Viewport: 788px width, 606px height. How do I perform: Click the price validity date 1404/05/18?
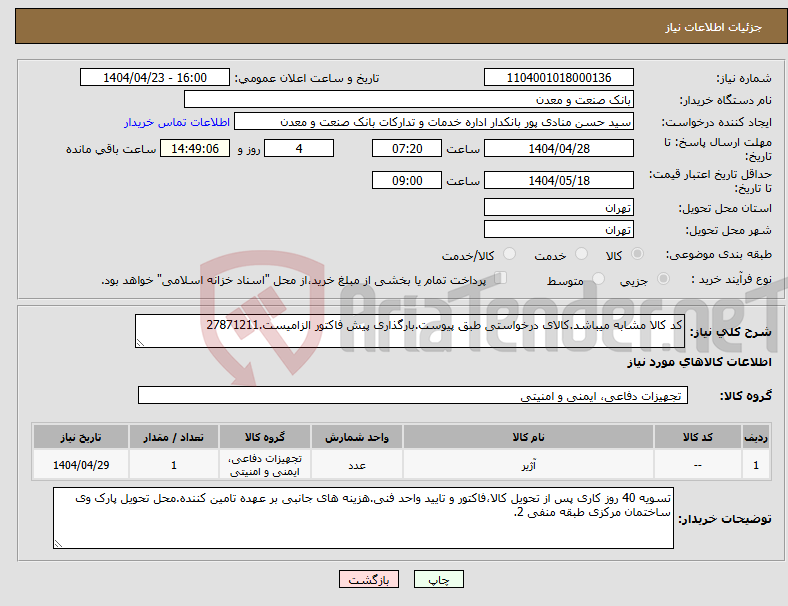559,180
